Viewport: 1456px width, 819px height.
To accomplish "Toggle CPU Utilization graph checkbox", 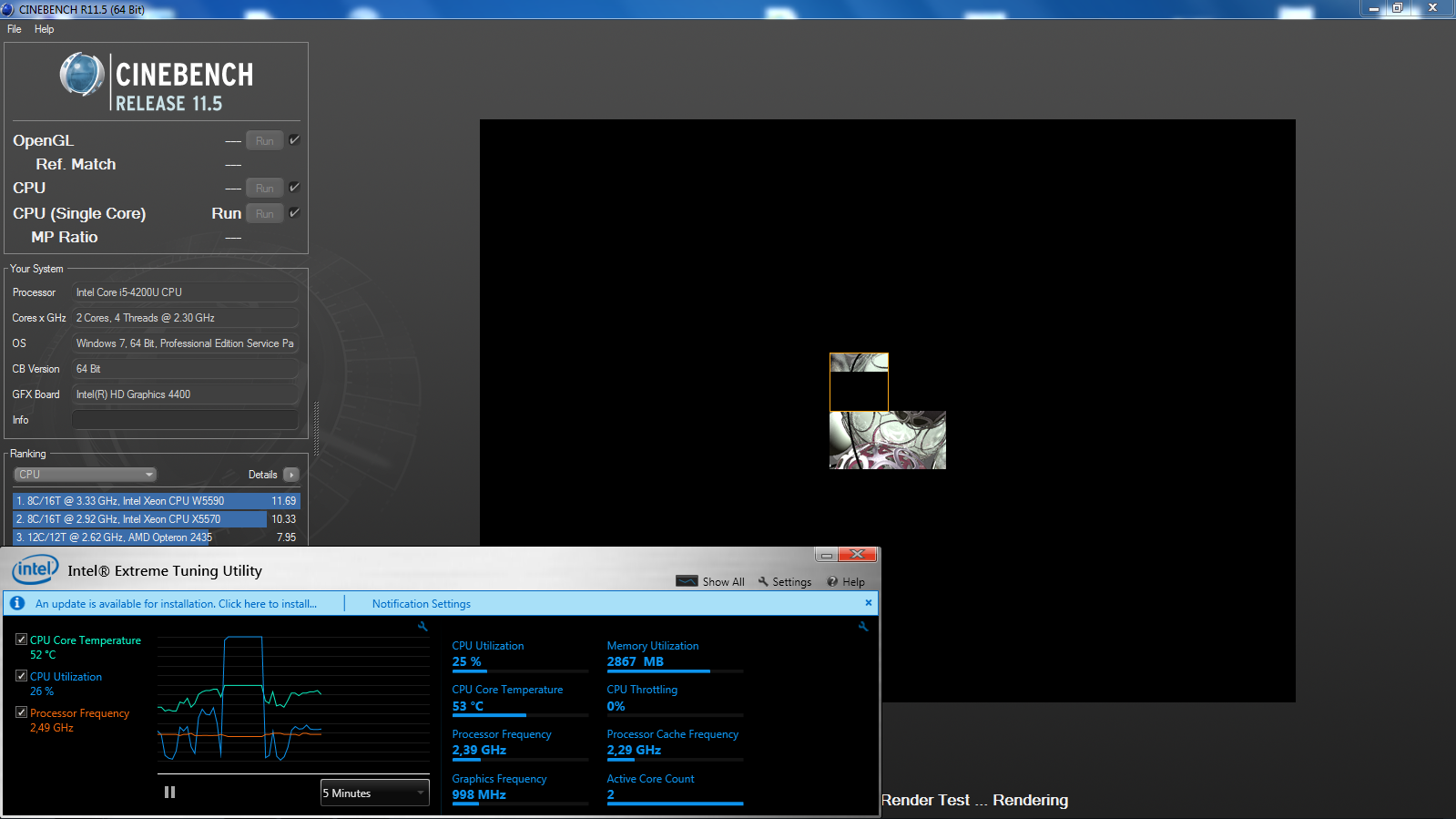I will coord(21,676).
